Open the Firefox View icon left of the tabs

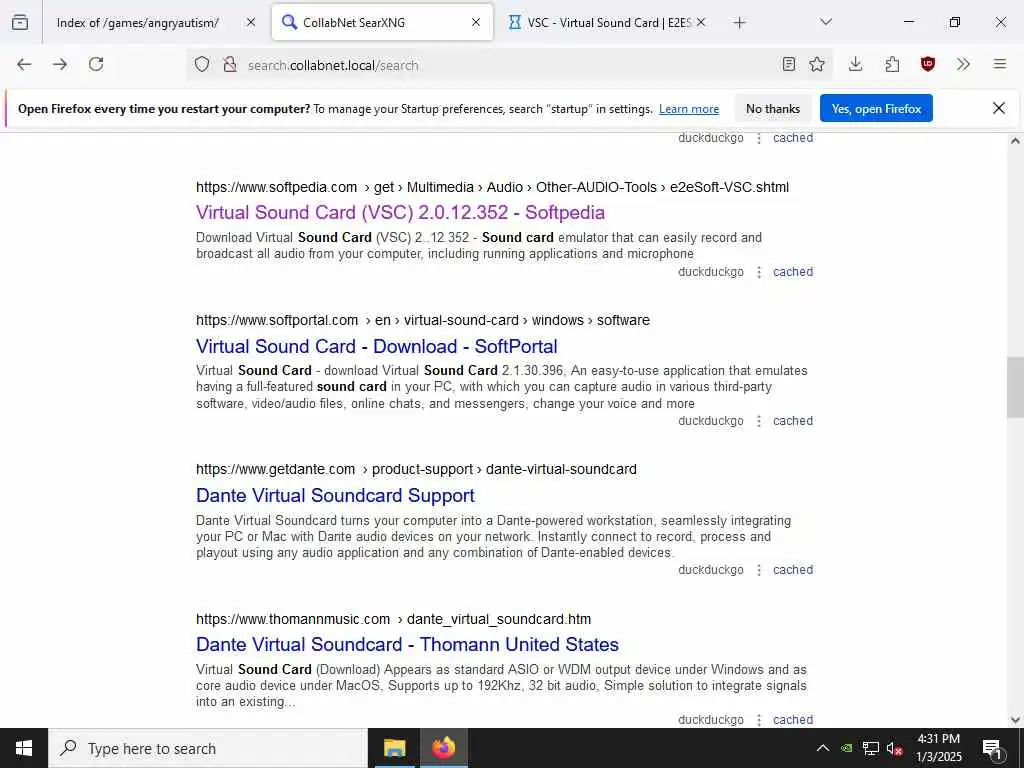tap(20, 22)
